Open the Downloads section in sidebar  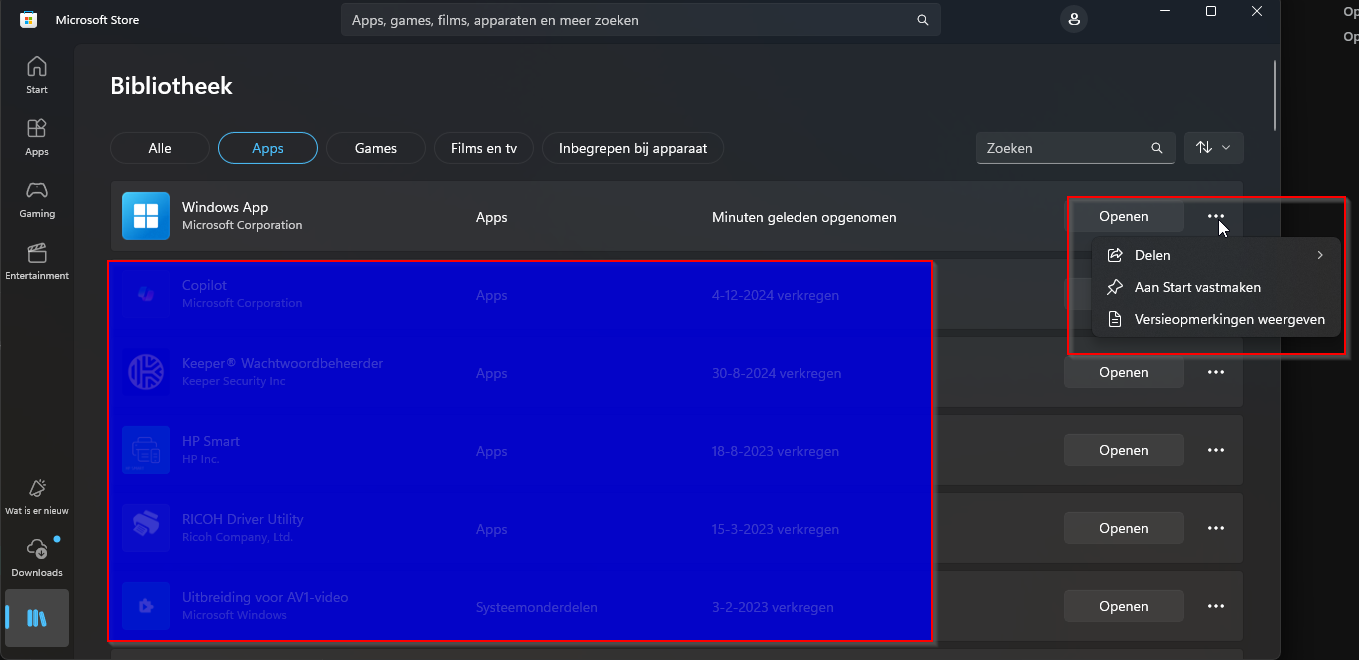point(37,558)
